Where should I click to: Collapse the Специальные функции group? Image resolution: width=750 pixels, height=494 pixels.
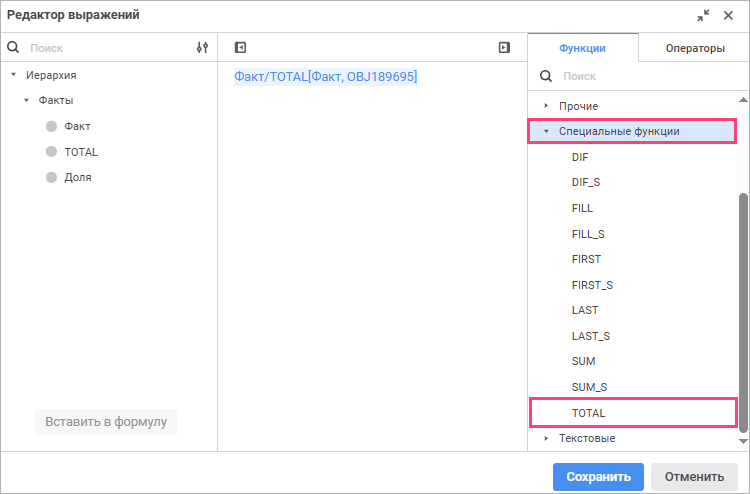(546, 131)
